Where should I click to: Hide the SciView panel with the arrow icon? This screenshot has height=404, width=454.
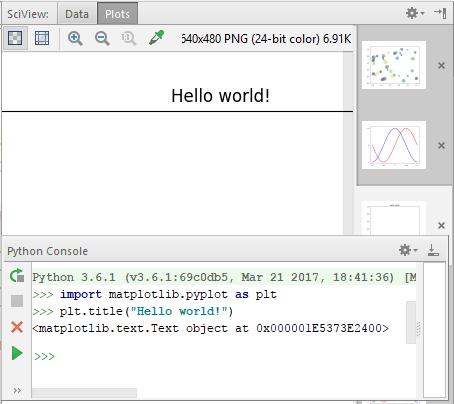tap(440, 13)
